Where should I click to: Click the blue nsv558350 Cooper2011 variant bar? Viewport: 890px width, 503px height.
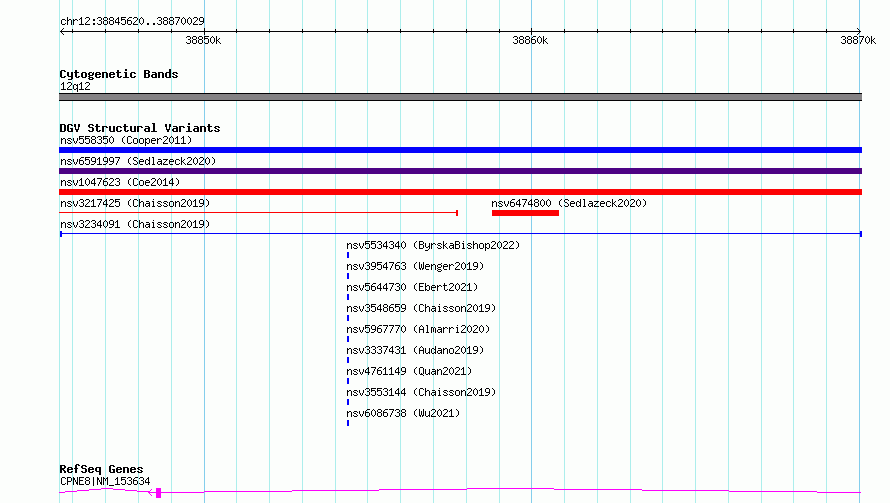460,150
